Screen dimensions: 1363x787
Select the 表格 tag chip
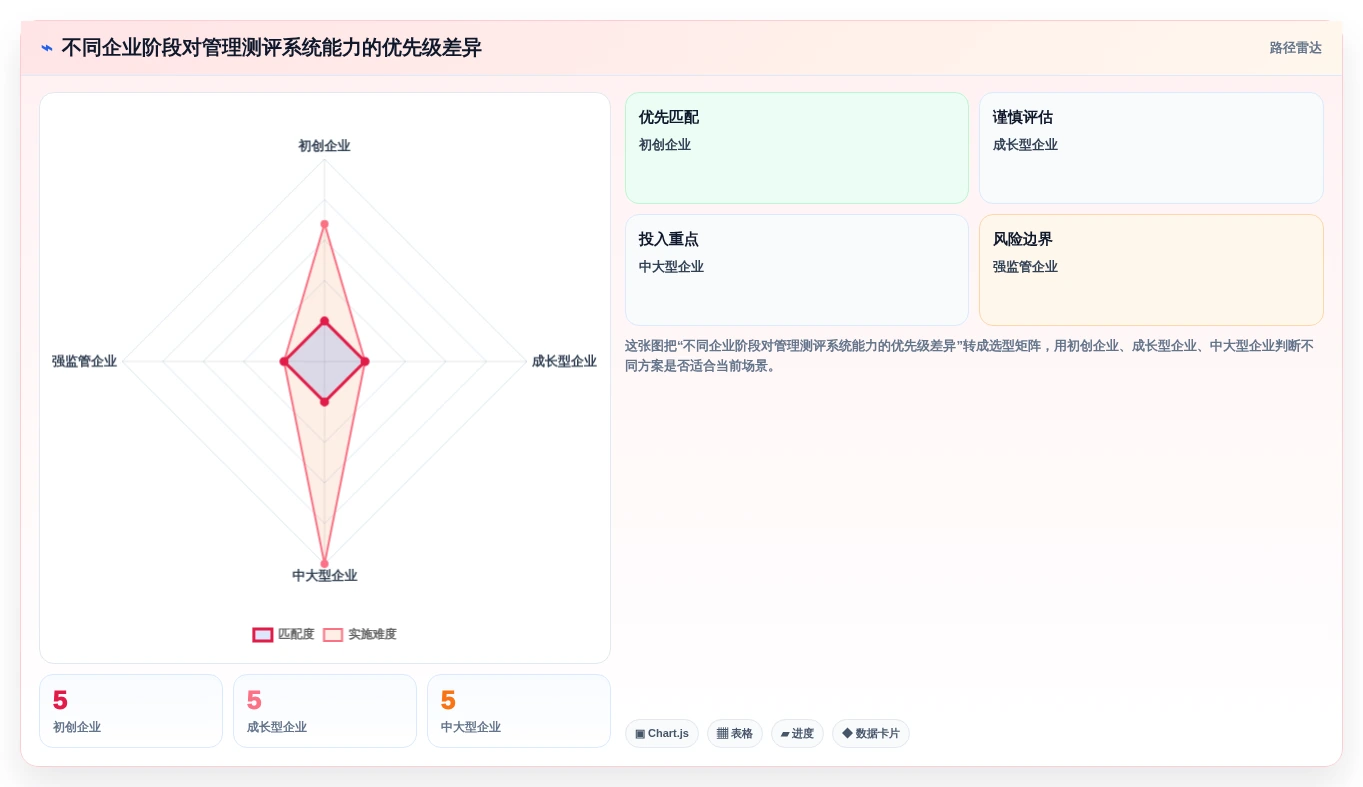(735, 734)
